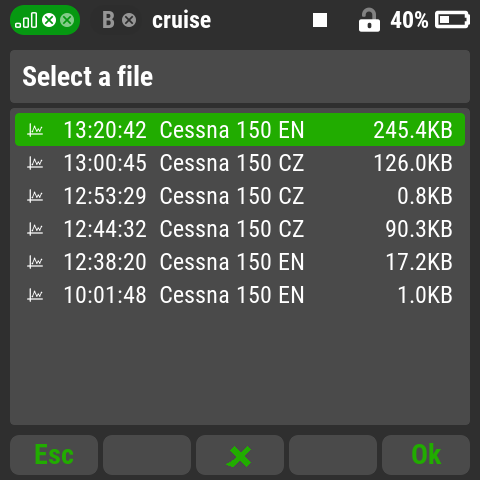This screenshot has width=480, height=480.
Task: Click the battery level icon
Action: click(452, 20)
